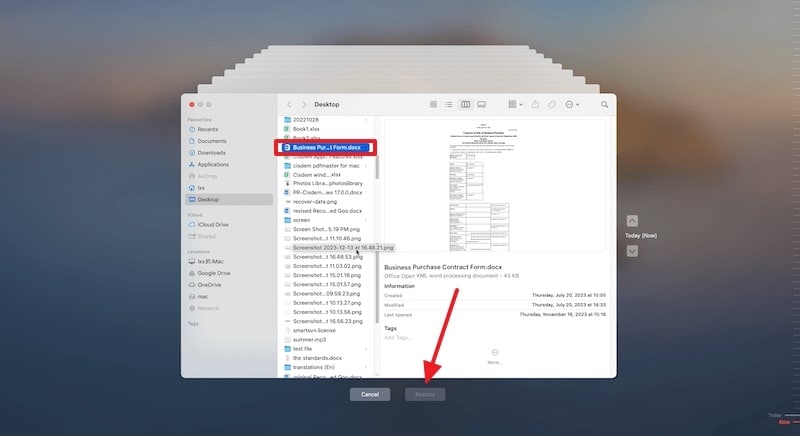
Task: Select column view in toolbar
Action: point(465,105)
